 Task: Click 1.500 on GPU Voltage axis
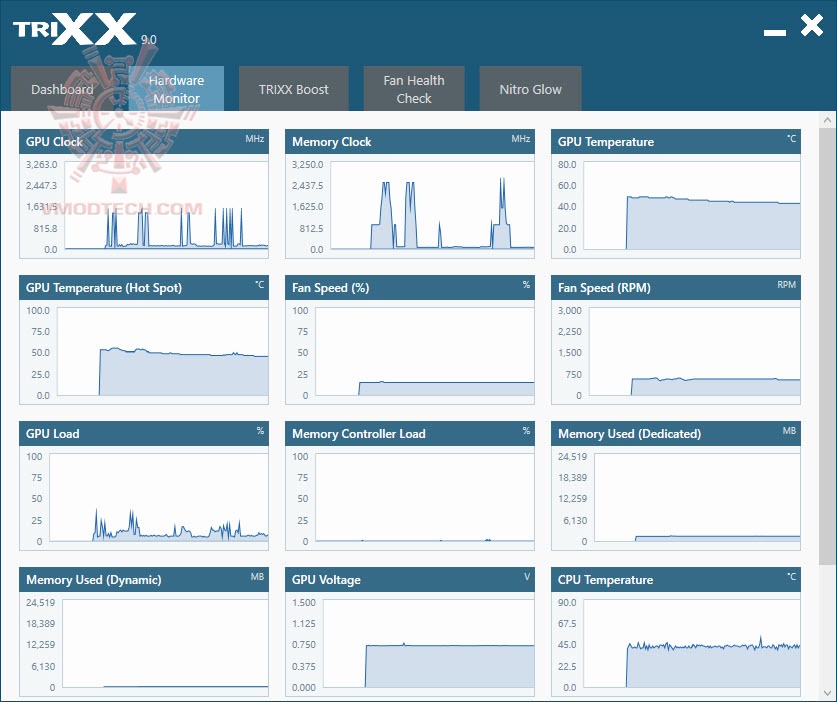click(x=304, y=602)
